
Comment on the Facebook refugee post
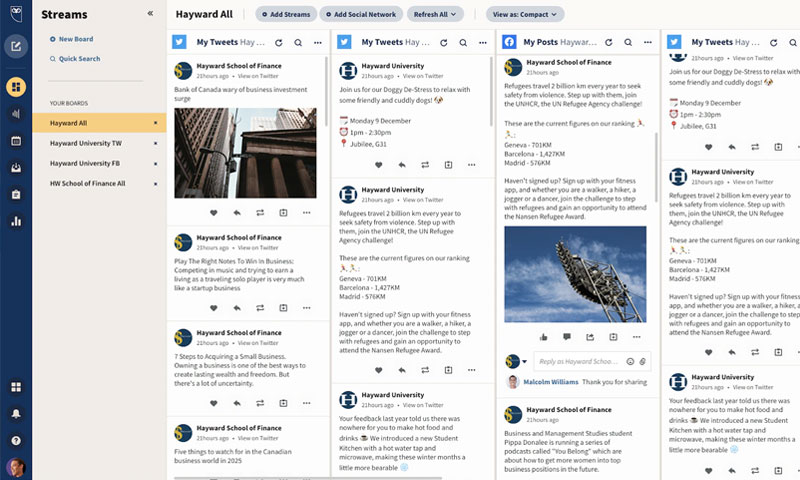click(x=567, y=337)
